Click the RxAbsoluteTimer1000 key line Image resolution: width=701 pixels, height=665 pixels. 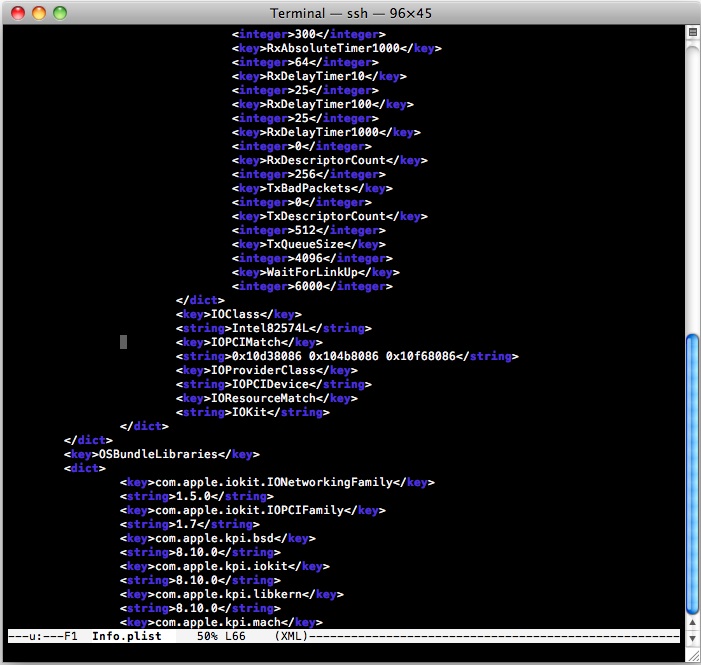[337, 48]
